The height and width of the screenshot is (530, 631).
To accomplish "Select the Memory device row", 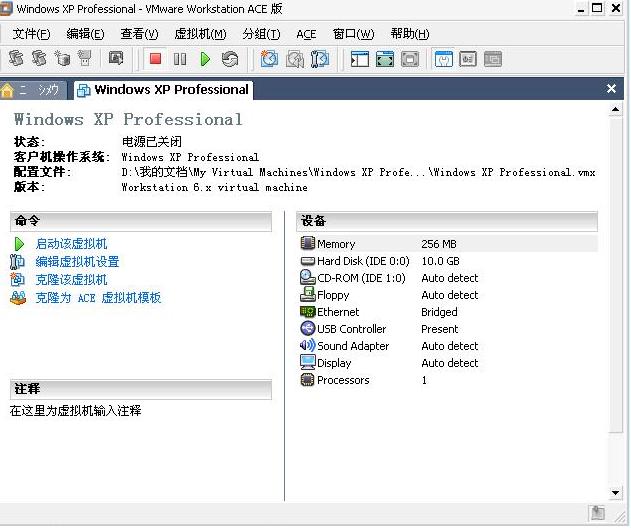I will [x=336, y=244].
